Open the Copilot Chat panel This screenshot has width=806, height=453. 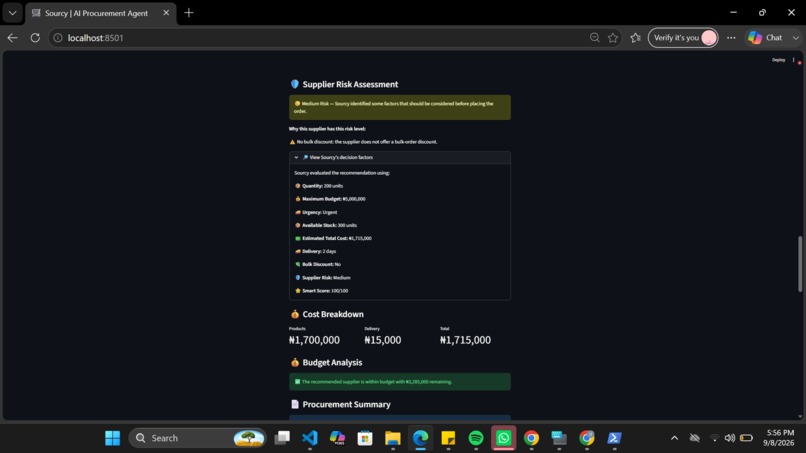(765, 38)
